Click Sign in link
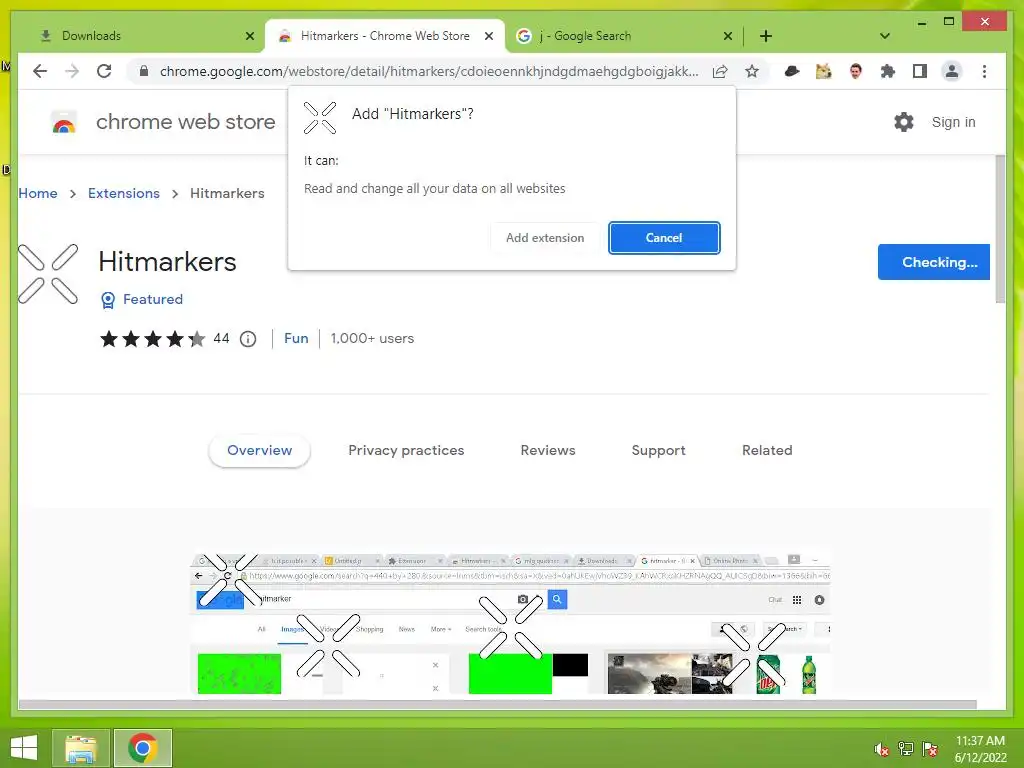The height and width of the screenshot is (768, 1024). click(x=953, y=122)
